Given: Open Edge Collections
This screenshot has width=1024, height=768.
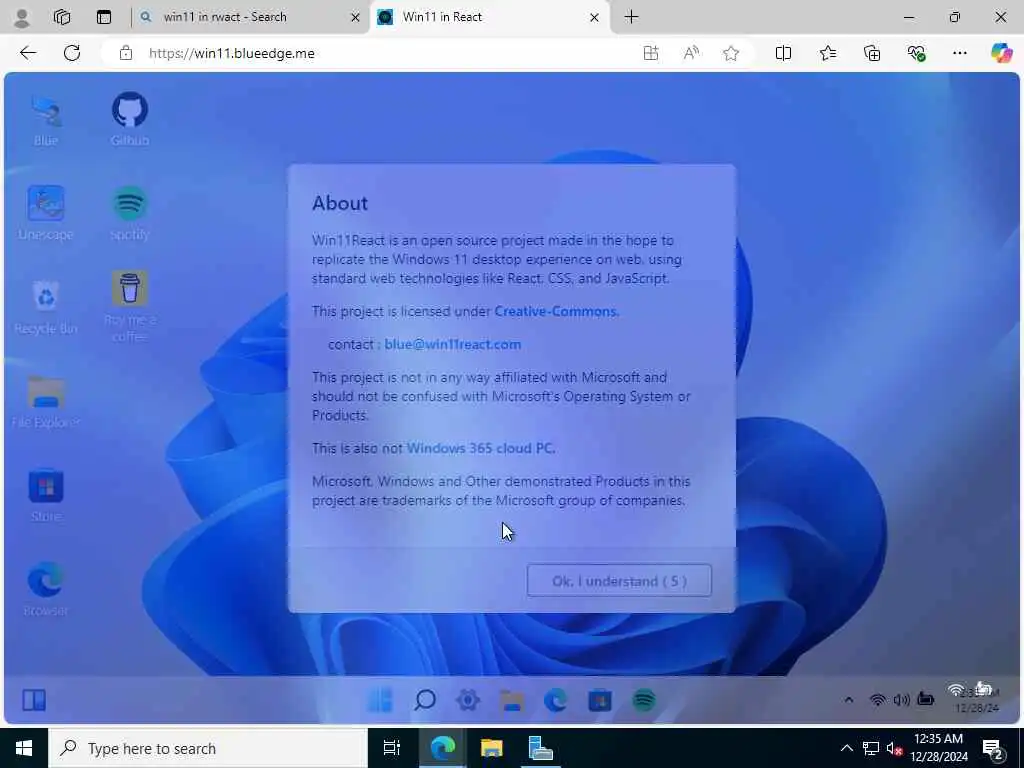Looking at the screenshot, I should point(872,54).
